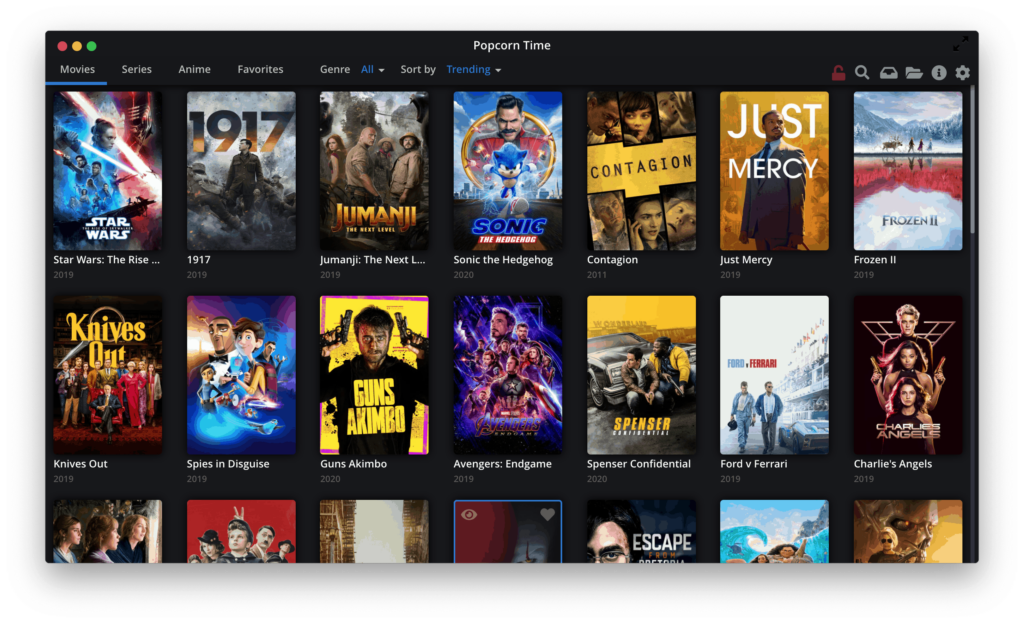
Task: Click the red VPN padlock icon
Action: coord(837,72)
